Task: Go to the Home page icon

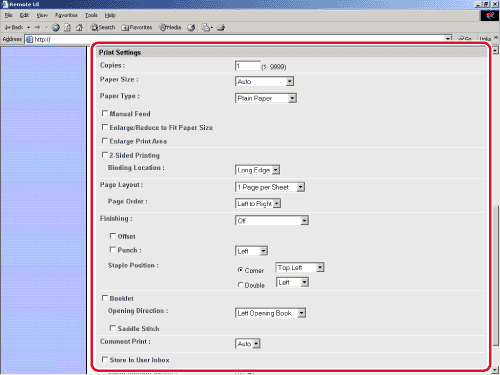Action: [79, 28]
